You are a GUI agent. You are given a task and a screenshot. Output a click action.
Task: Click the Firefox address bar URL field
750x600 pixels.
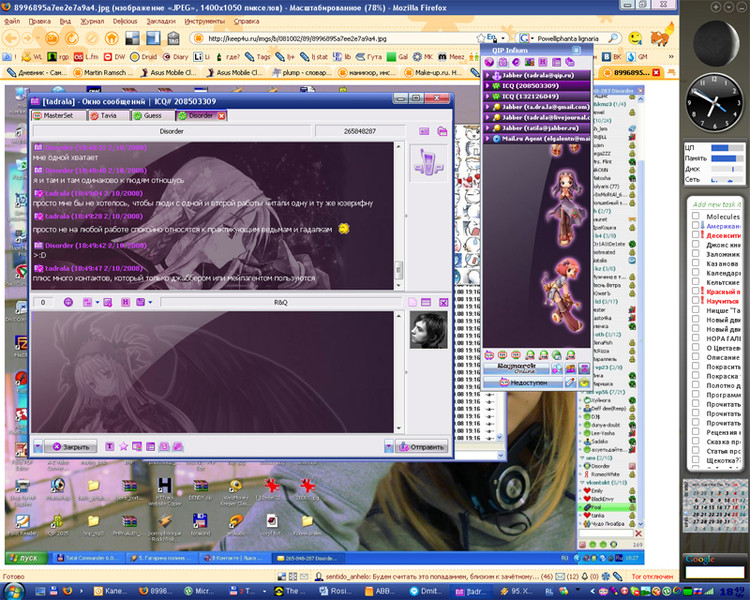click(x=340, y=38)
